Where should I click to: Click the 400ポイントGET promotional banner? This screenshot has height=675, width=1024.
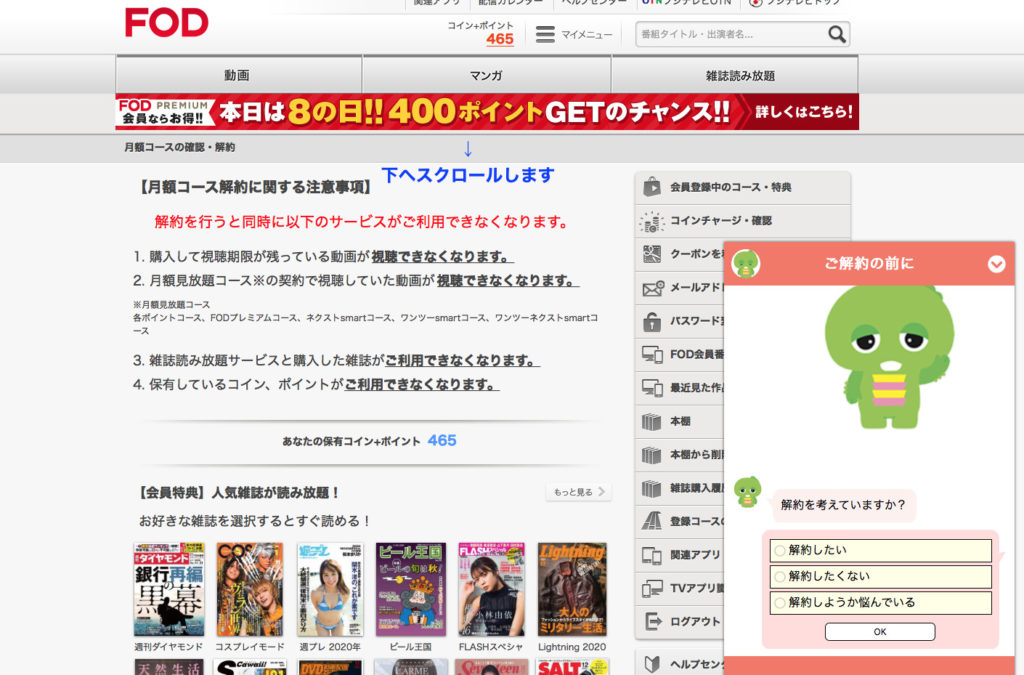pyautogui.click(x=487, y=112)
